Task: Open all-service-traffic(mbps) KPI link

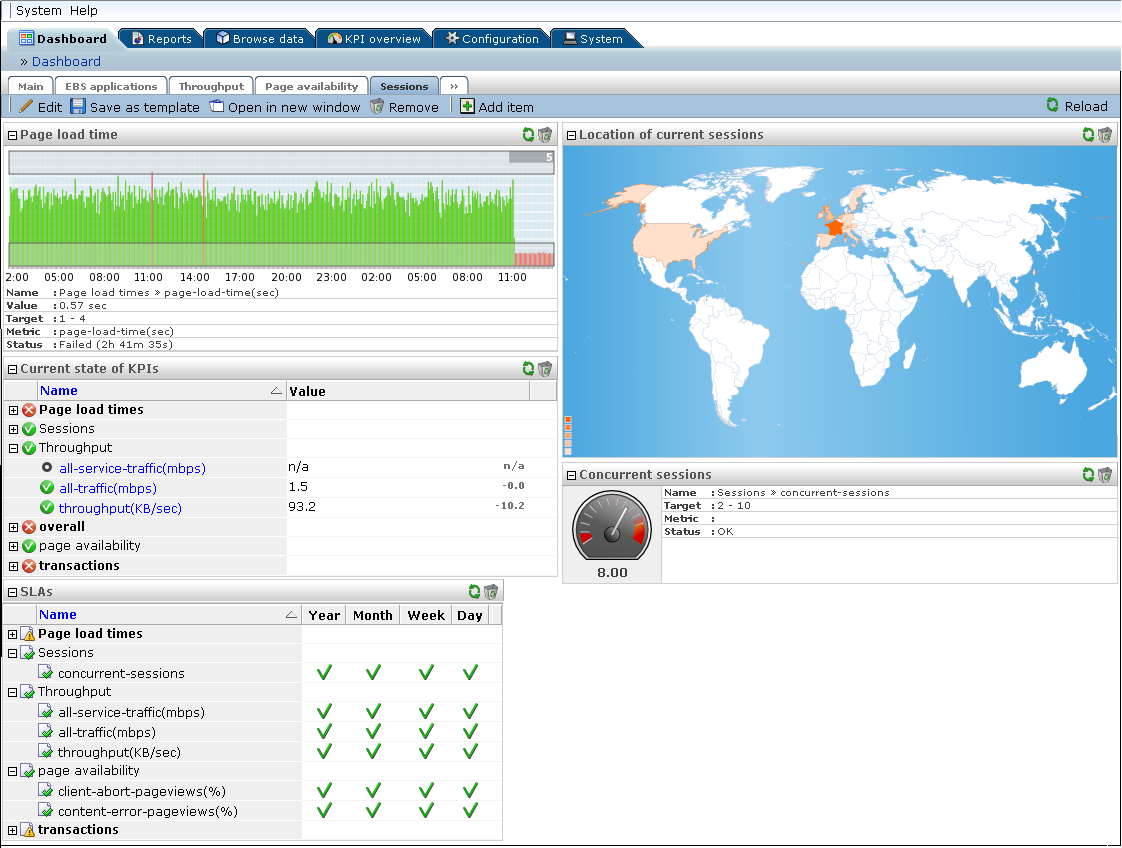Action: tap(132, 469)
